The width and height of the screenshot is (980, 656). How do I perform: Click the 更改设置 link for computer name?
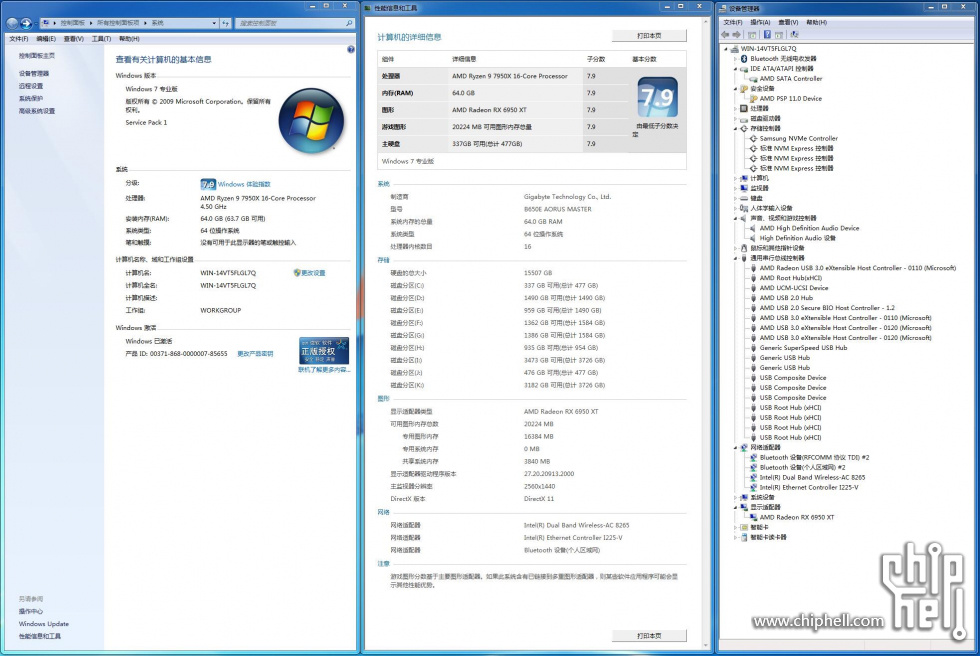click(313, 273)
